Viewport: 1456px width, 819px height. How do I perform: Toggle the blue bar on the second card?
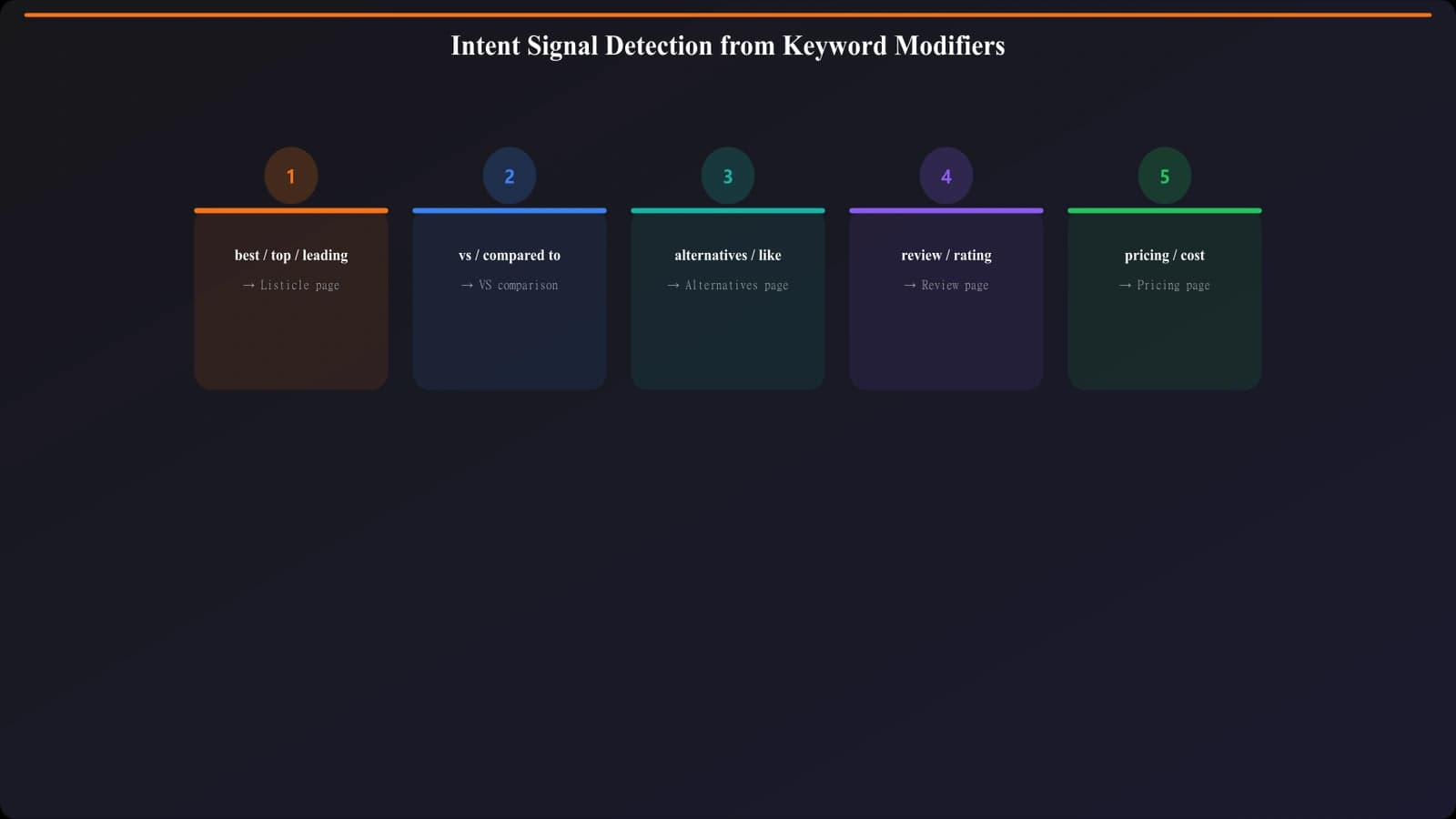509,209
